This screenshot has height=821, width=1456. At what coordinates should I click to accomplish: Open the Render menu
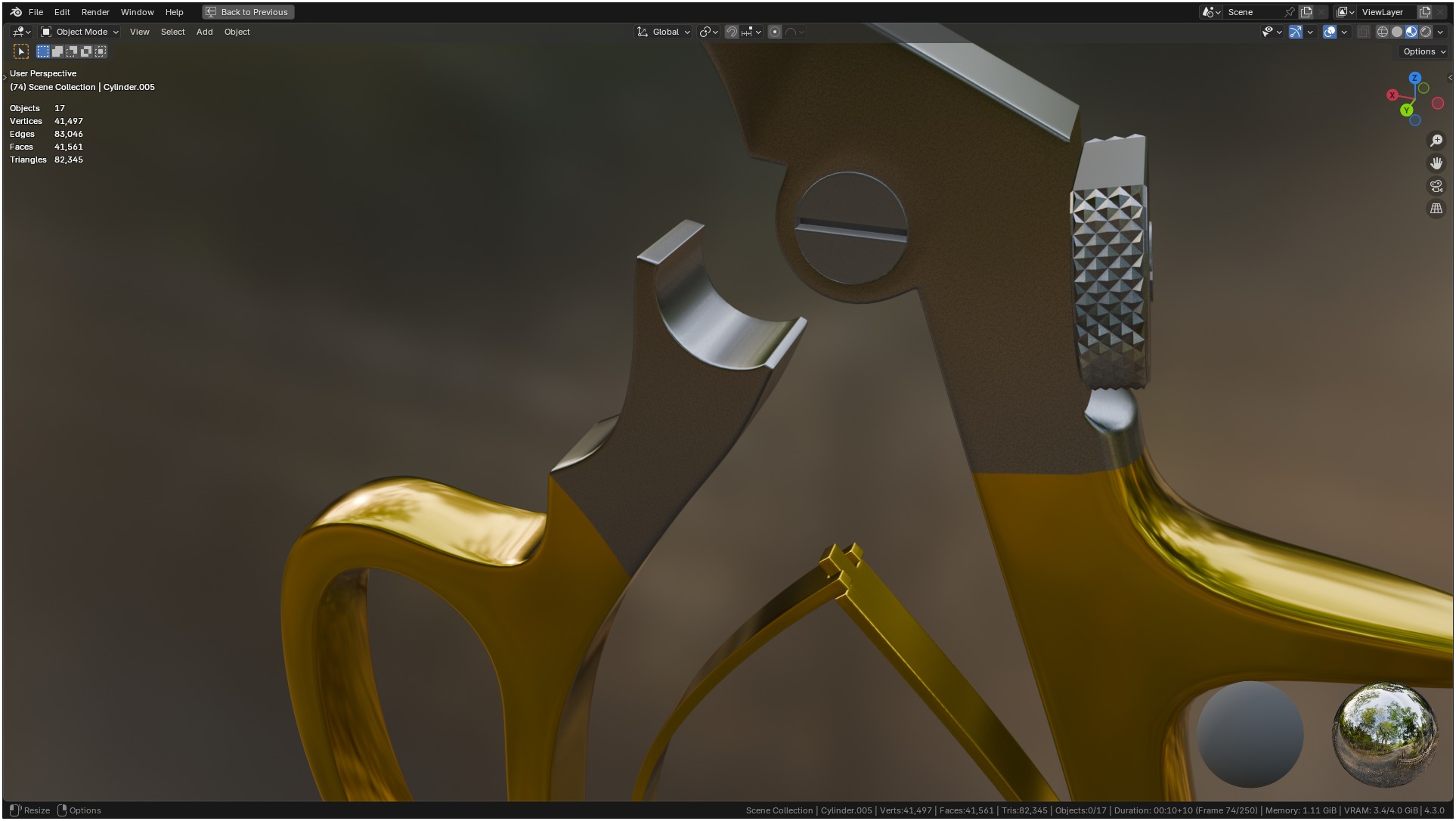click(95, 12)
